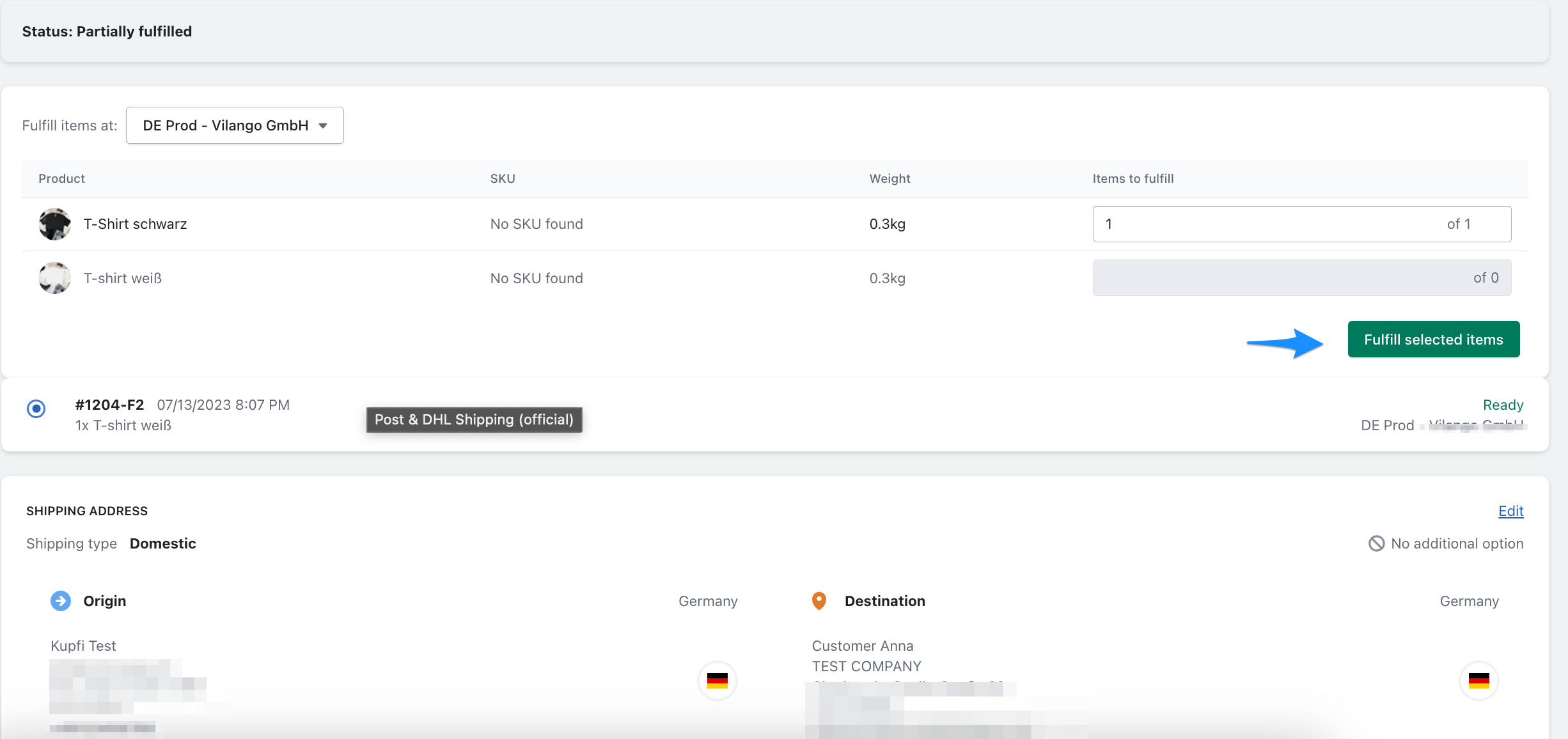Click the Post & DHL Shipping tooltip label
This screenshot has width=1568, height=739.
click(474, 419)
